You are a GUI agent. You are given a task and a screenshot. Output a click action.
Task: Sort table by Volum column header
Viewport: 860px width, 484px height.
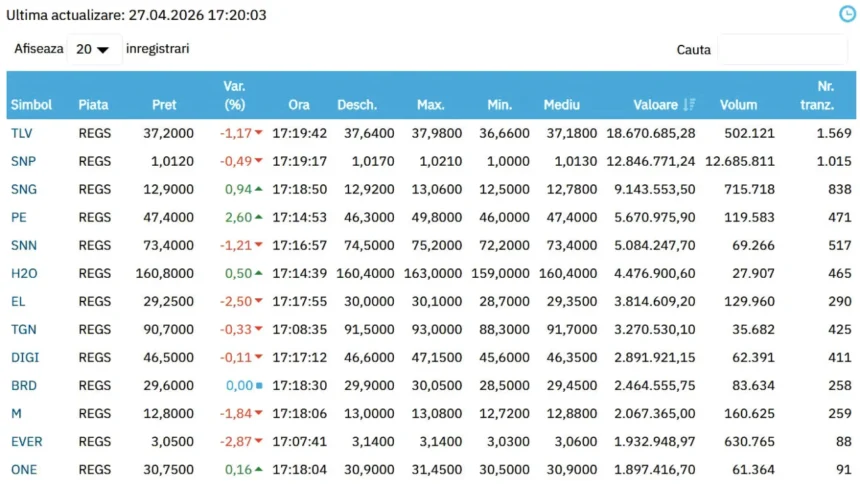coord(738,105)
